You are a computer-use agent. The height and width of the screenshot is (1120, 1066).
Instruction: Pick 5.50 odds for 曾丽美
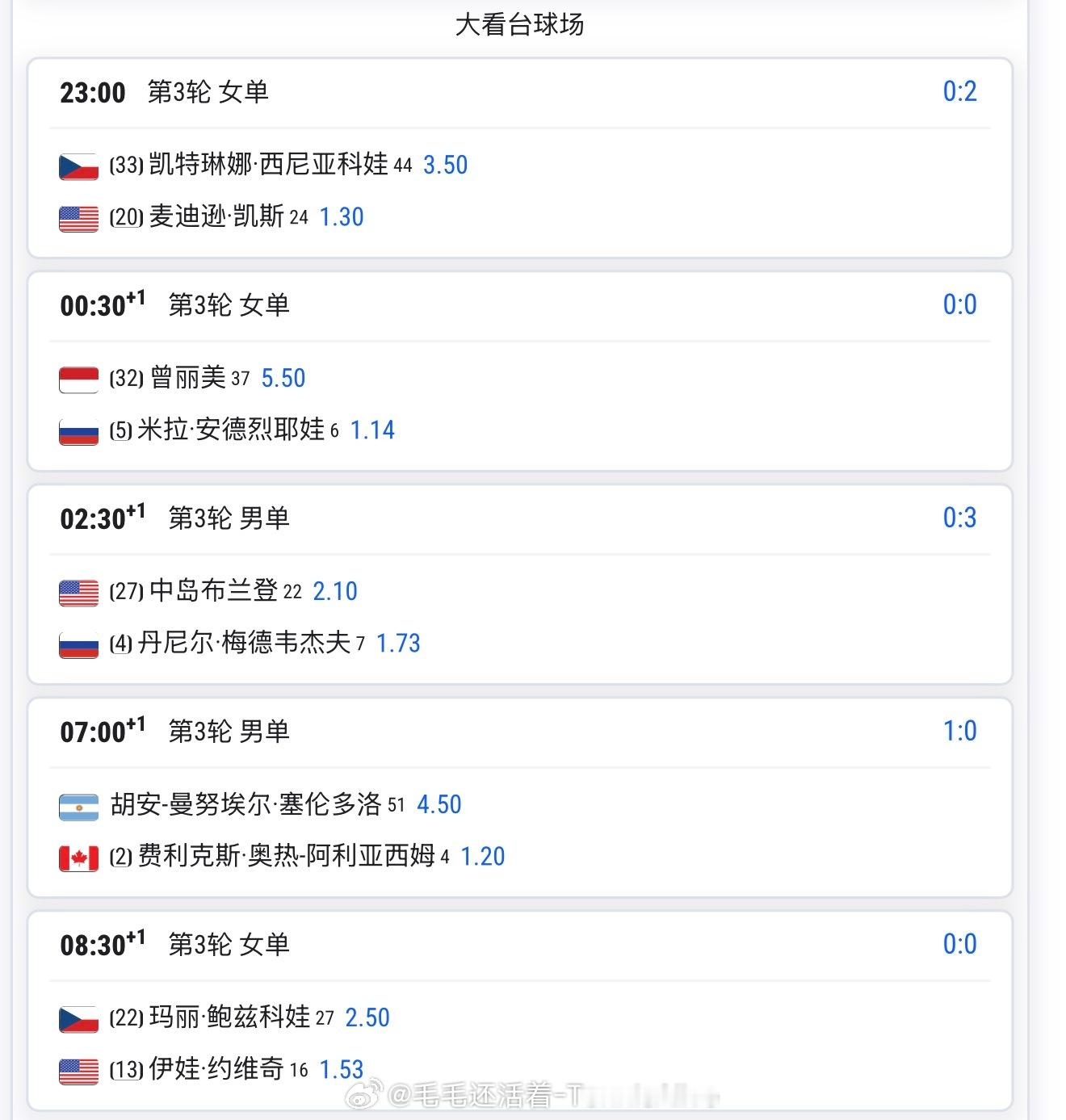tap(283, 379)
